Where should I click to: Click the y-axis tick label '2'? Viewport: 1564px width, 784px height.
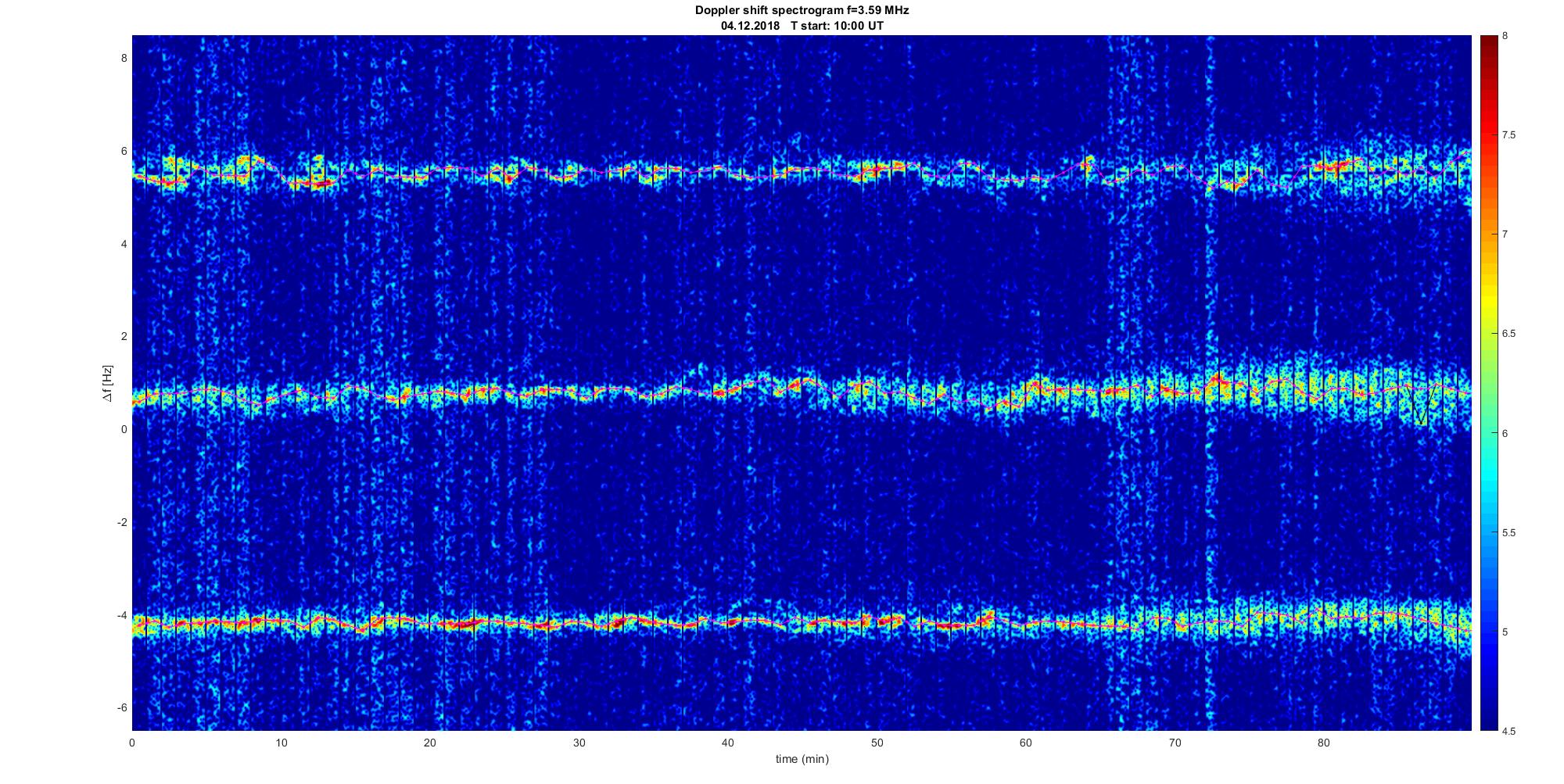pos(124,337)
